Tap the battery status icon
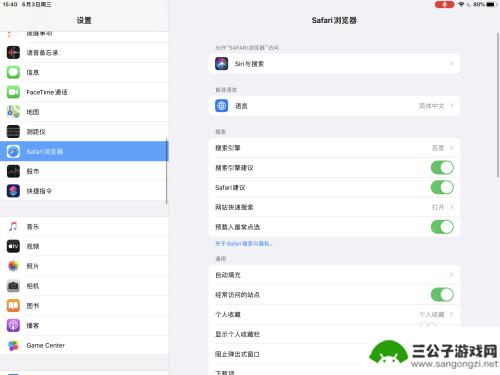This screenshot has width=500, height=375. click(491, 4)
